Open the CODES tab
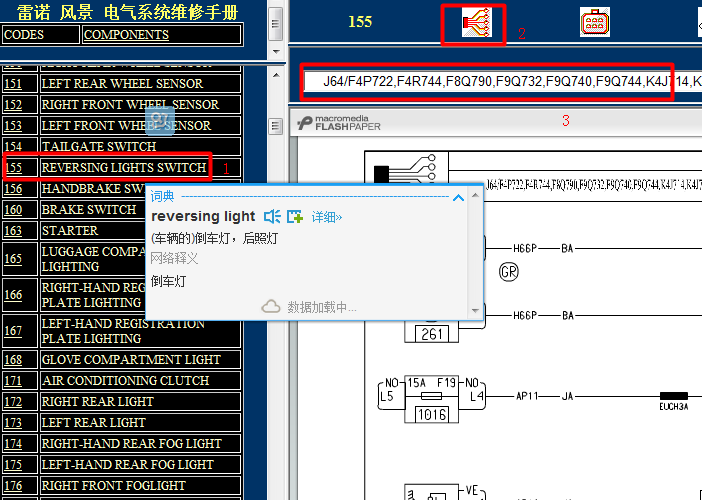Screen dimensions: 702x500 point(40,34)
